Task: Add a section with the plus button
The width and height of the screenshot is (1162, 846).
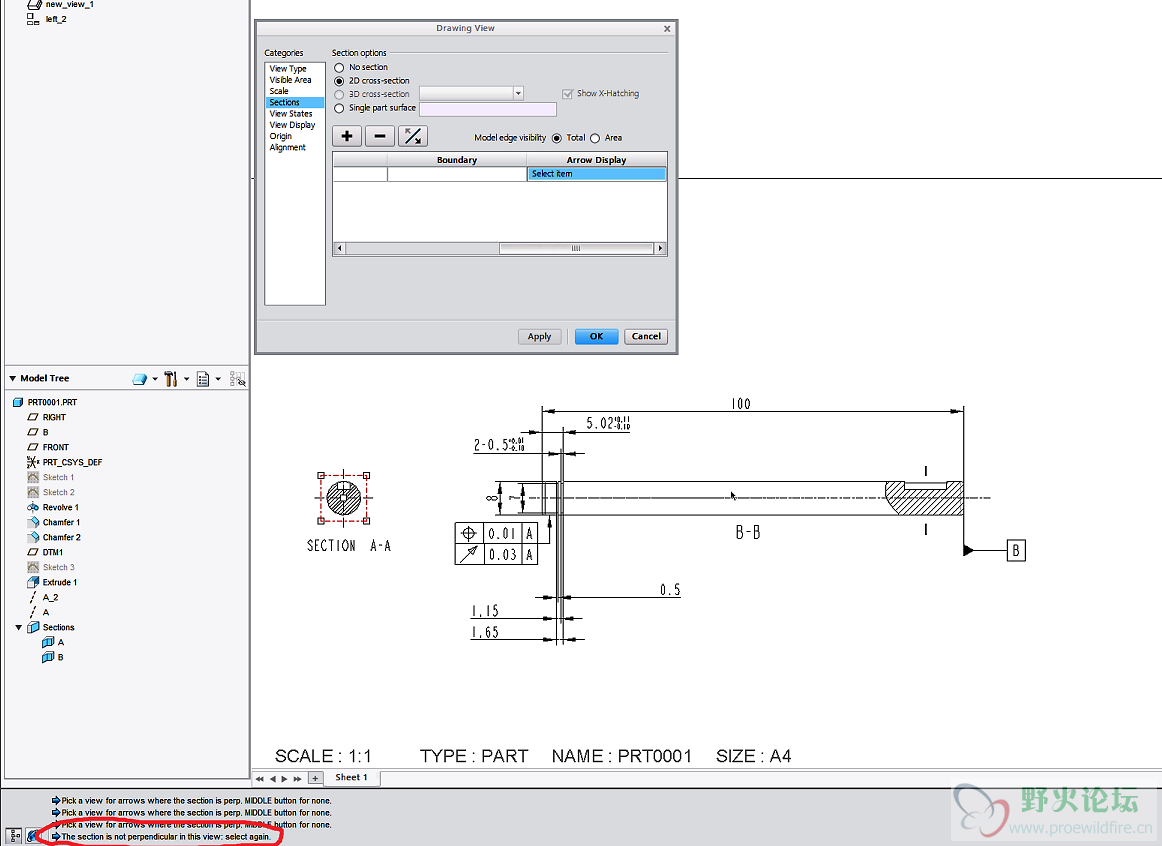Action: pyautogui.click(x=347, y=136)
